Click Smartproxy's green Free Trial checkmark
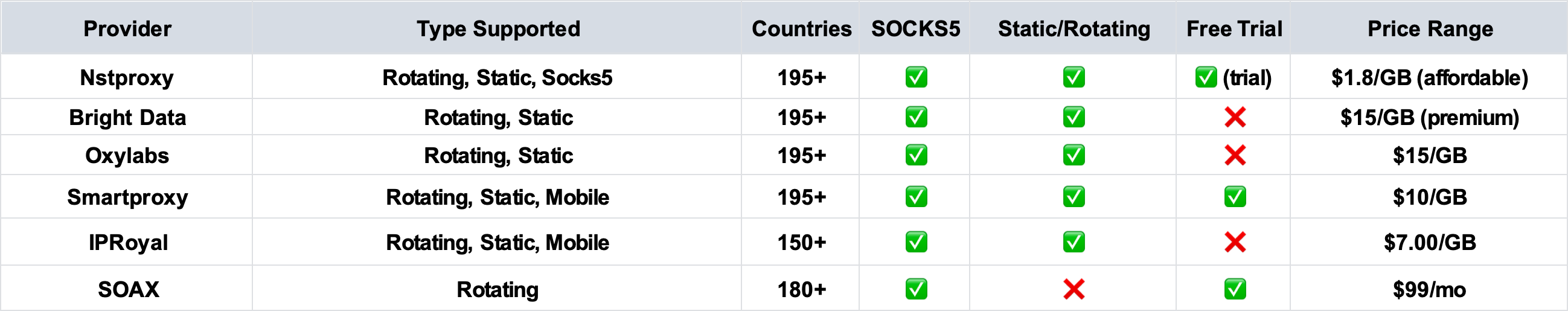 point(1235,197)
